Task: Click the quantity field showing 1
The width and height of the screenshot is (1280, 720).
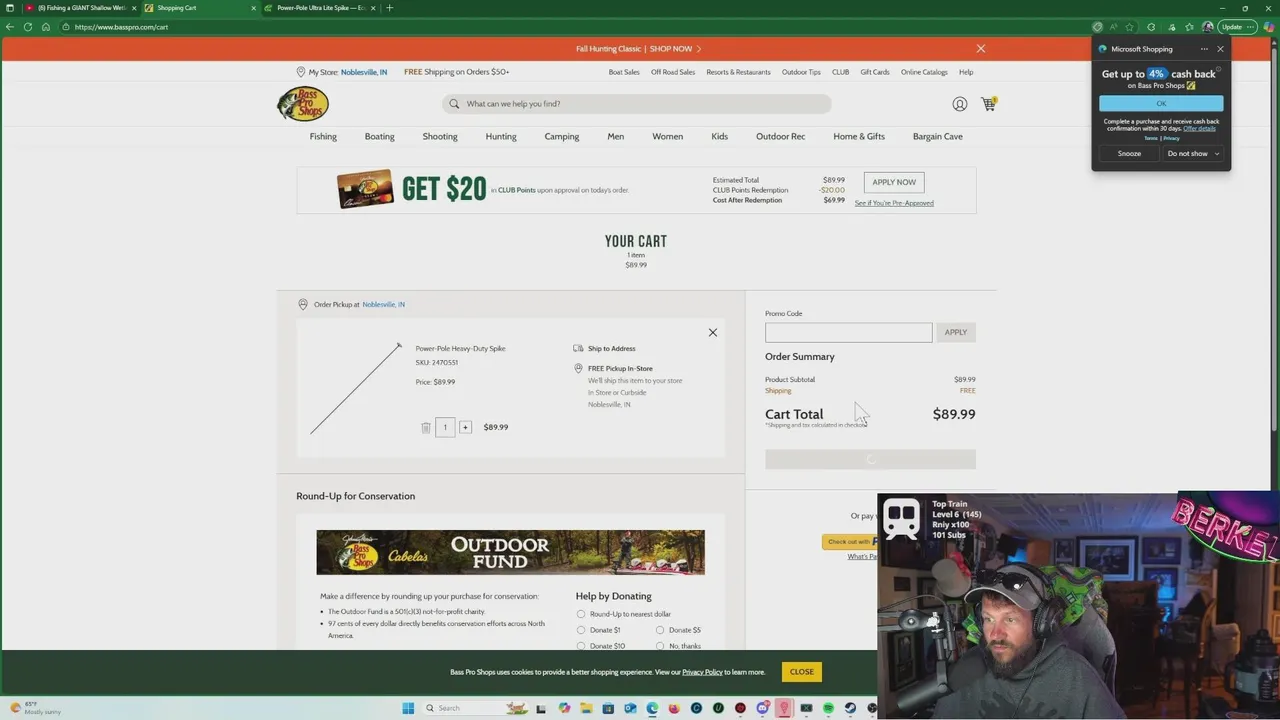Action: coord(445,427)
